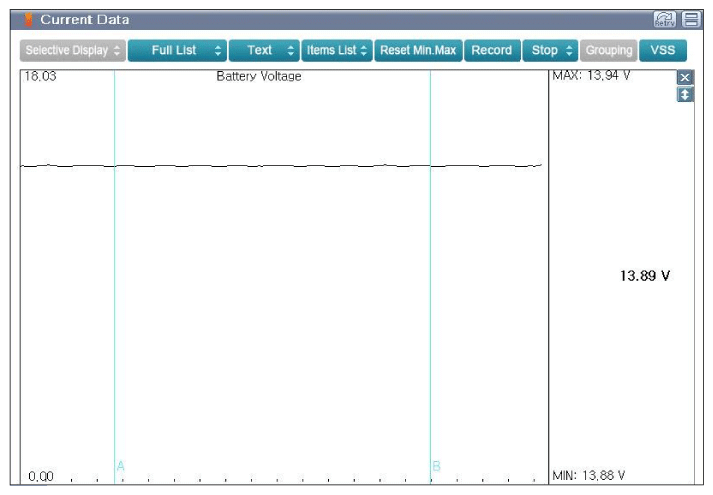Click the Grouping button

(x=609, y=50)
